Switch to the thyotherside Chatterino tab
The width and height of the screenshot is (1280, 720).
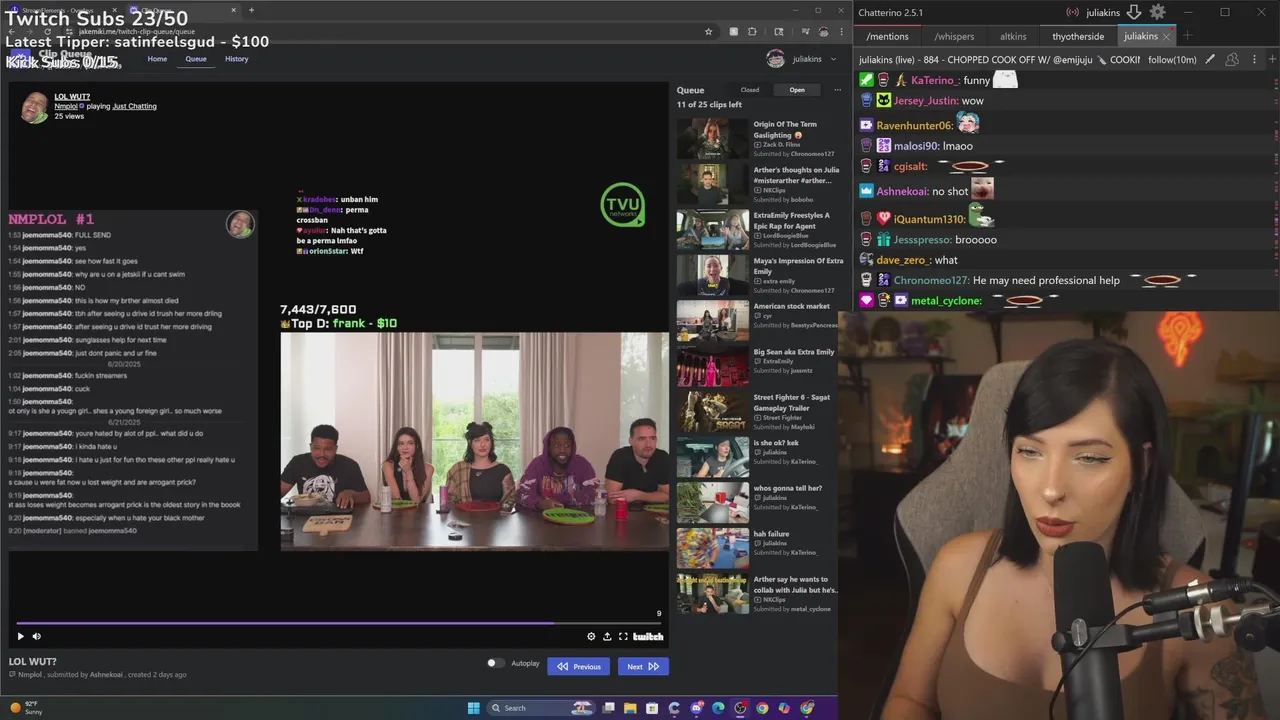(x=1078, y=36)
